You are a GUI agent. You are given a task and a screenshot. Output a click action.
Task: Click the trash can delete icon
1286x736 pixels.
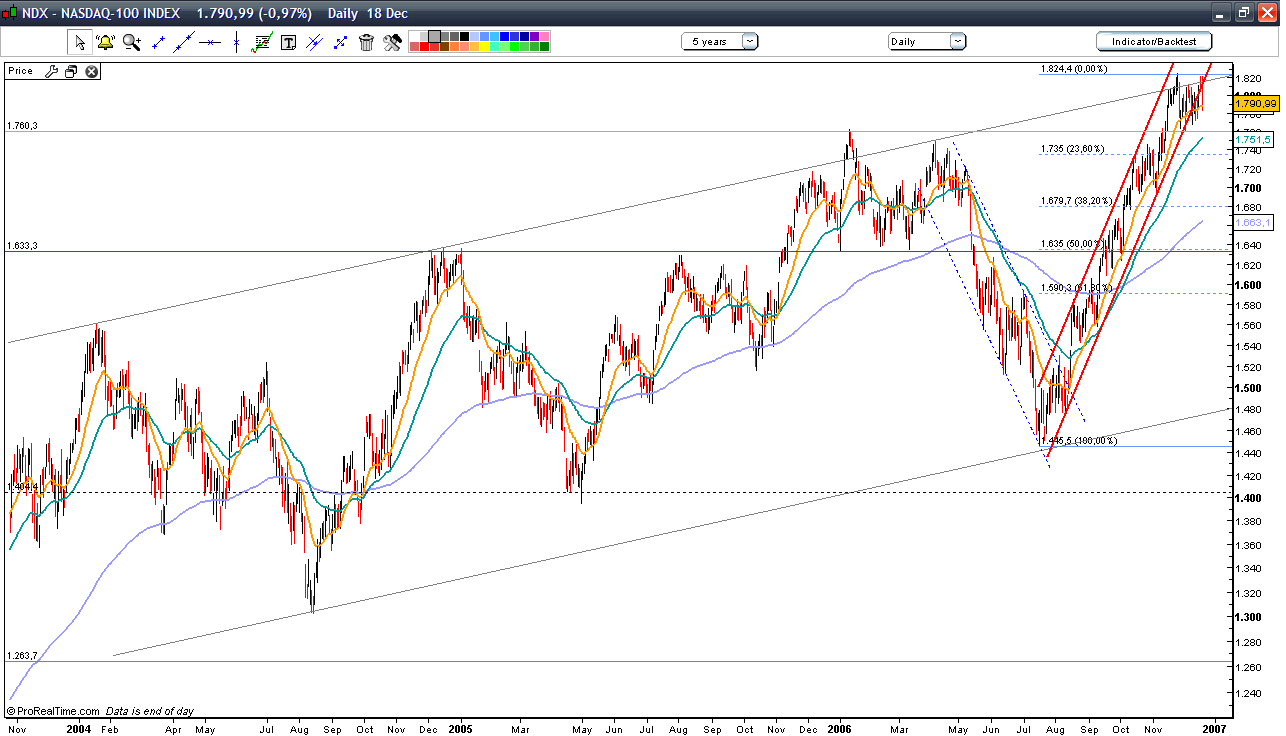(x=366, y=42)
